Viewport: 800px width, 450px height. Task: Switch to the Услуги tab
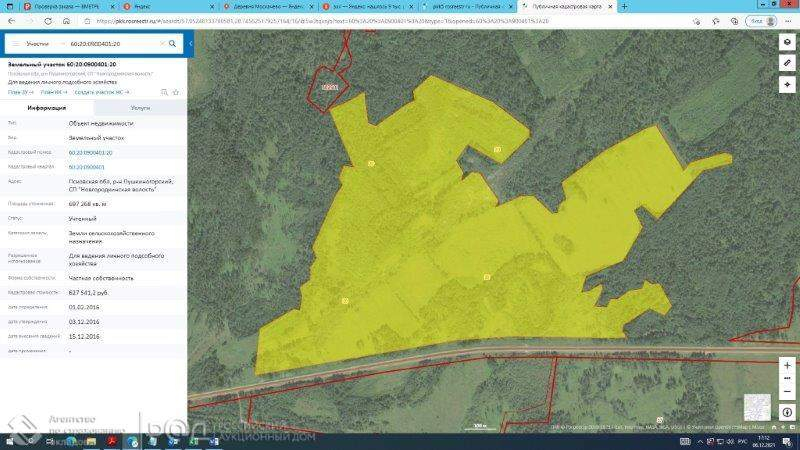click(140, 107)
